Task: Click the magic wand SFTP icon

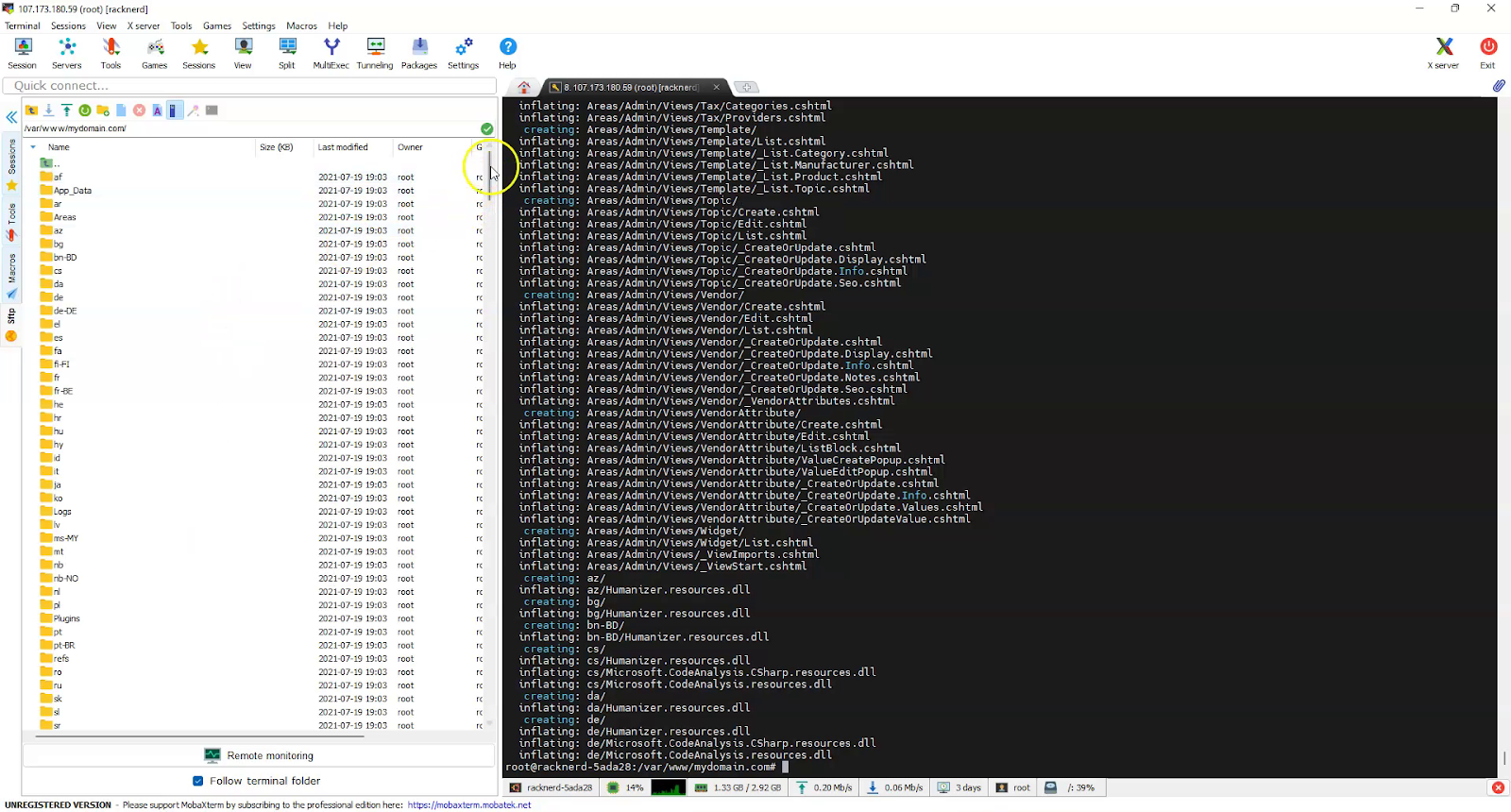Action: click(194, 110)
